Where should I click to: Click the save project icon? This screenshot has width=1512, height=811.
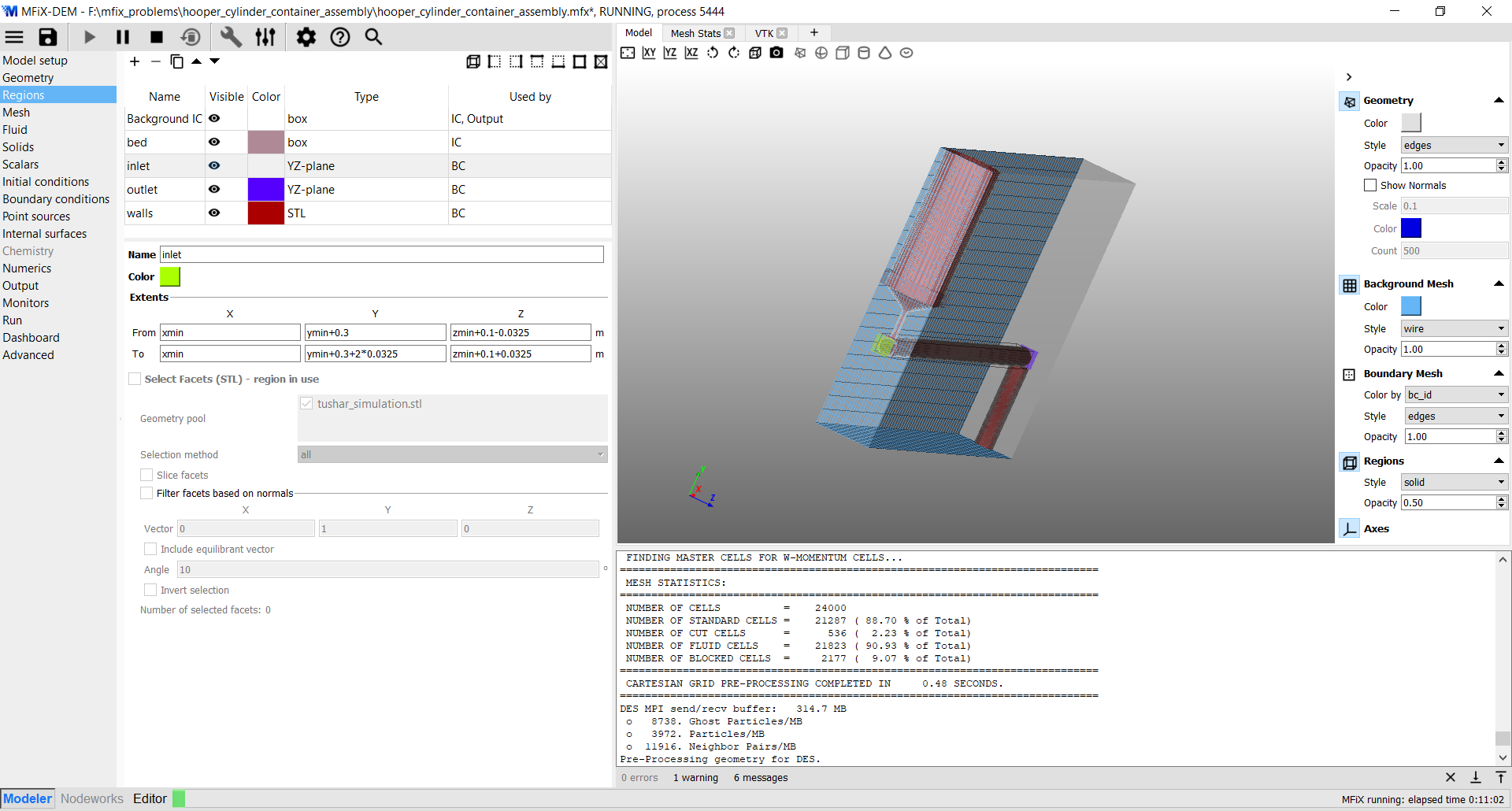coord(48,37)
